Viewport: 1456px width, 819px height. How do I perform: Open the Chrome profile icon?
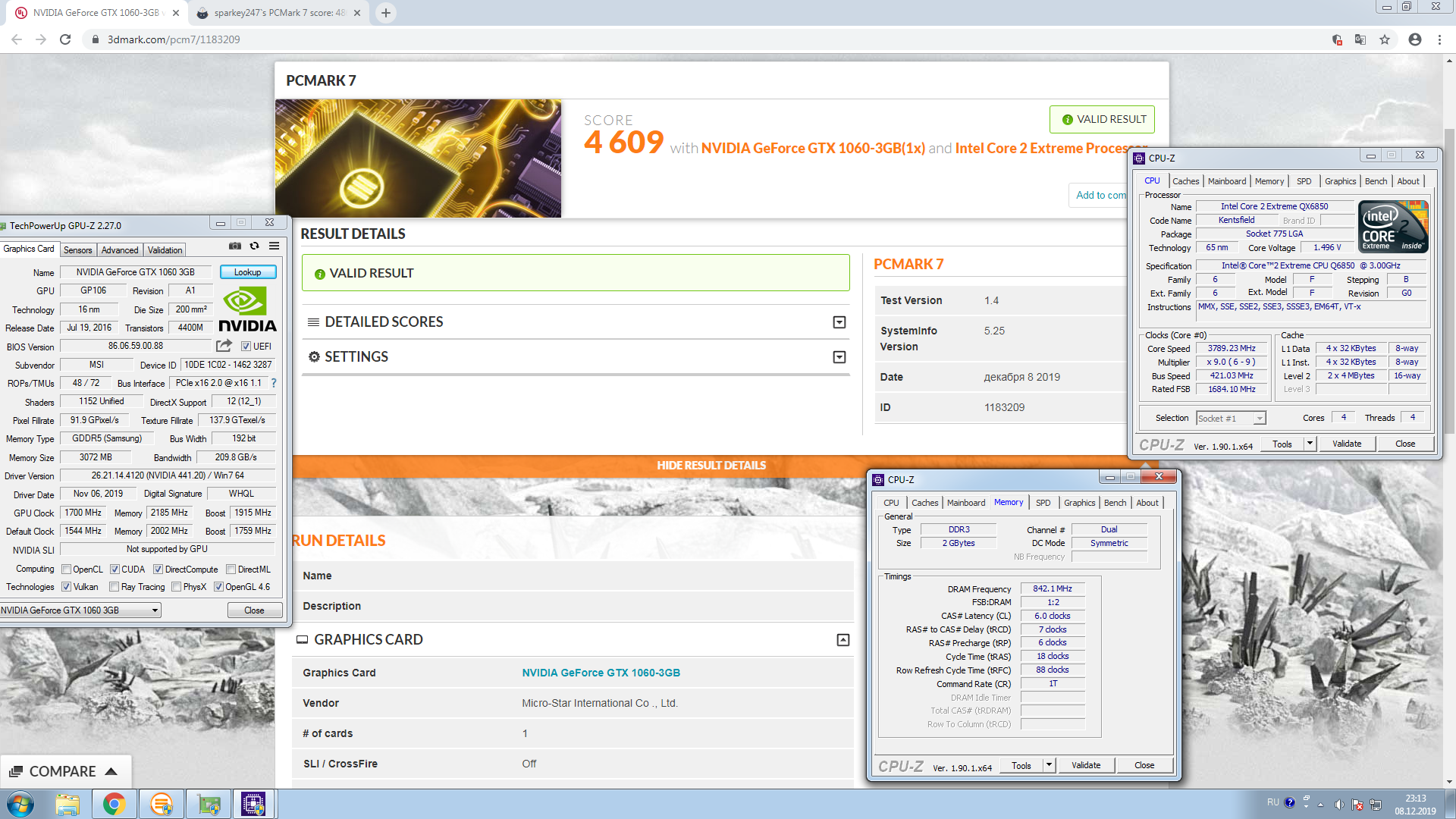click(x=1415, y=39)
